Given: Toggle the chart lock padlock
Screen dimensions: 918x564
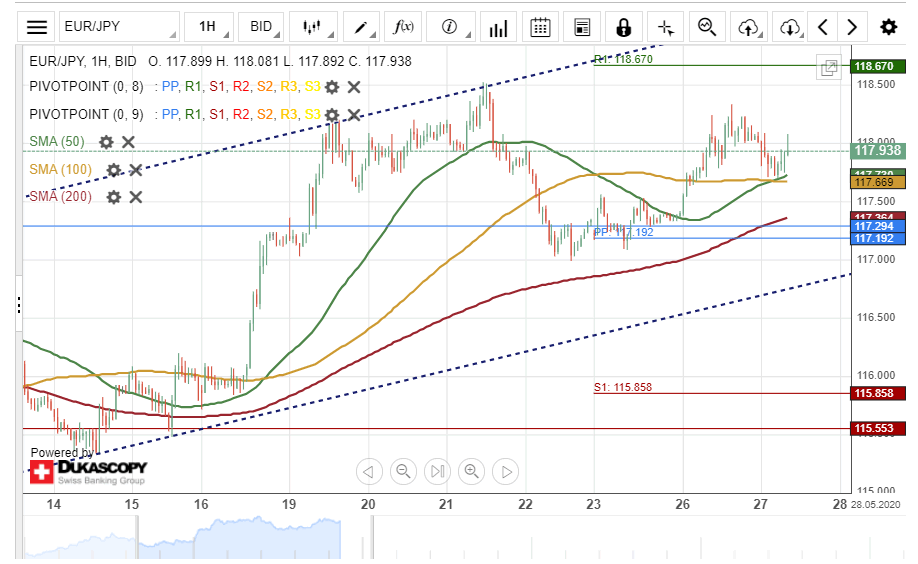Looking at the screenshot, I should 624,27.
